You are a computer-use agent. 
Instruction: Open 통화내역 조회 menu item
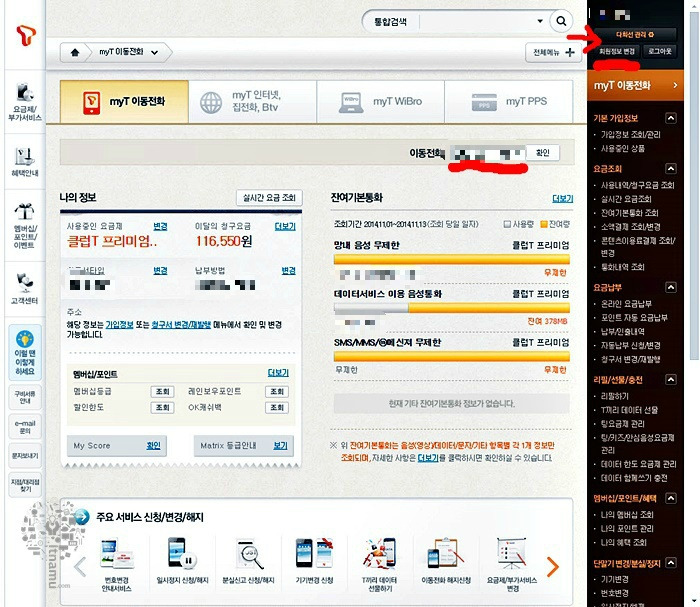pyautogui.click(x=622, y=267)
